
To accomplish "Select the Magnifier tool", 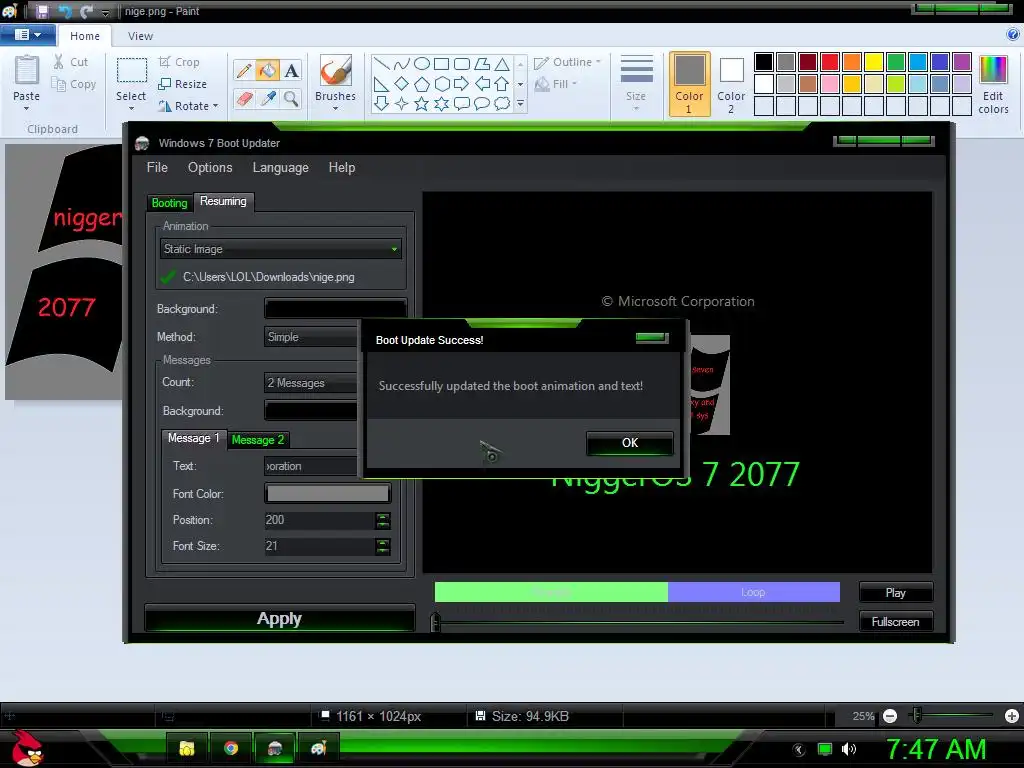I will pyautogui.click(x=291, y=99).
